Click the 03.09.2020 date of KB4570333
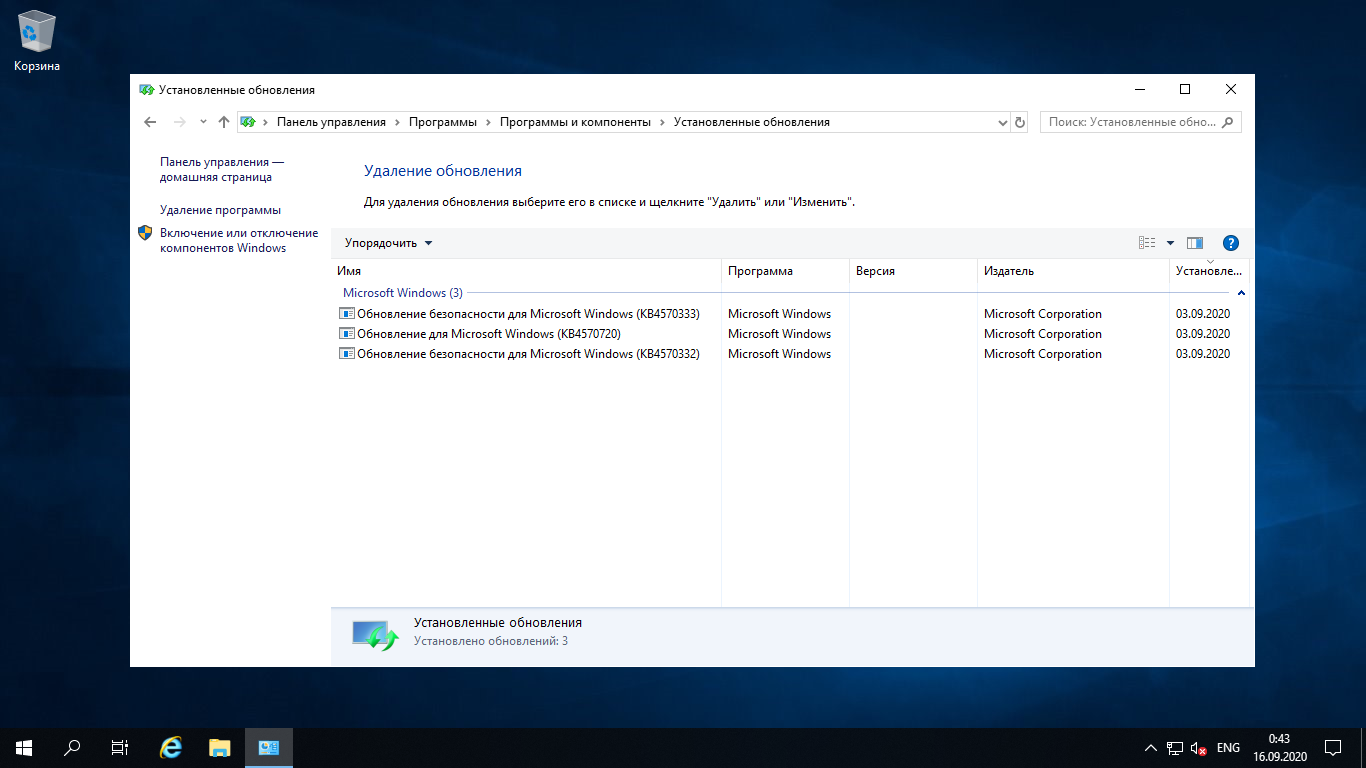 pyautogui.click(x=1203, y=314)
